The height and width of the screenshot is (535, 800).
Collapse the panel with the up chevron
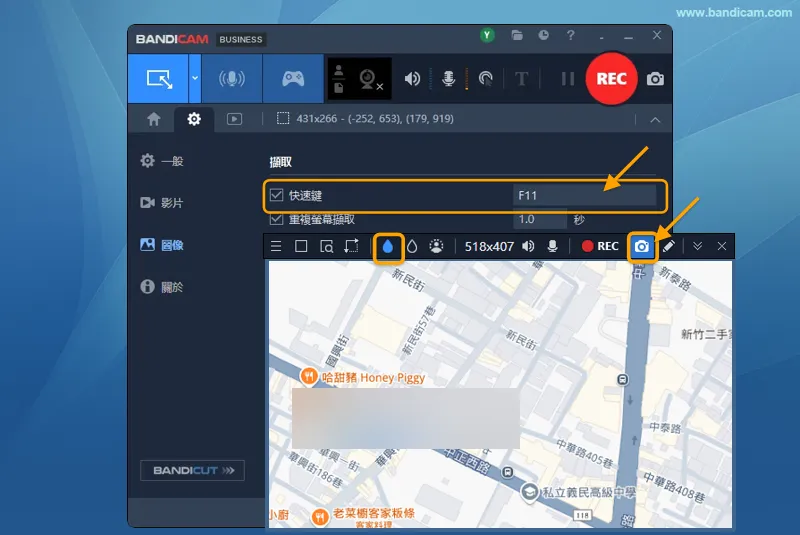click(655, 120)
